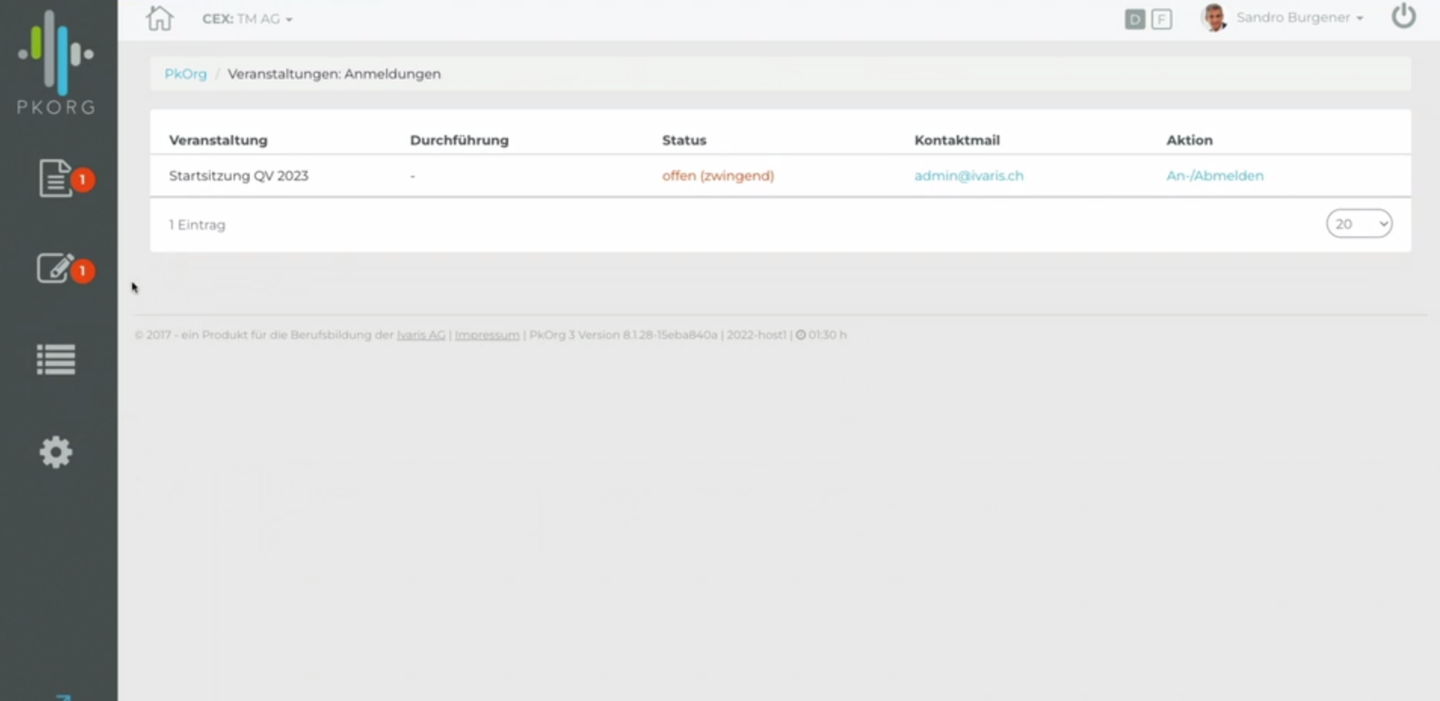Open the page size dropdown showing 20
The height and width of the screenshot is (701, 1440).
1358,224
